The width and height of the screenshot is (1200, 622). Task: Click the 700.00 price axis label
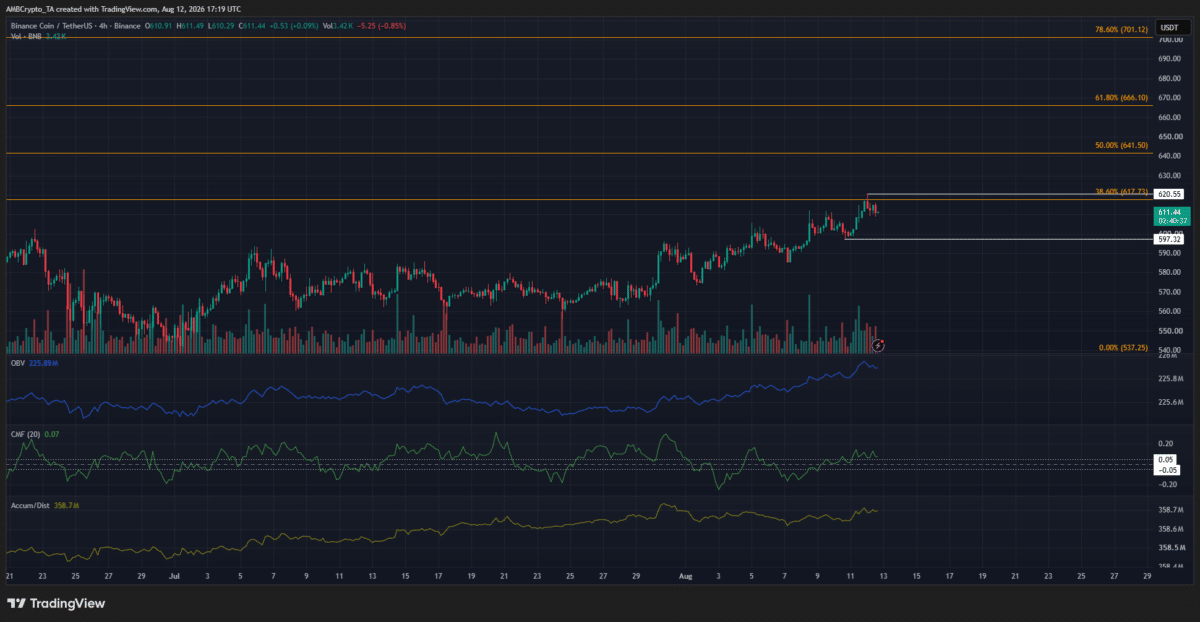point(1169,40)
